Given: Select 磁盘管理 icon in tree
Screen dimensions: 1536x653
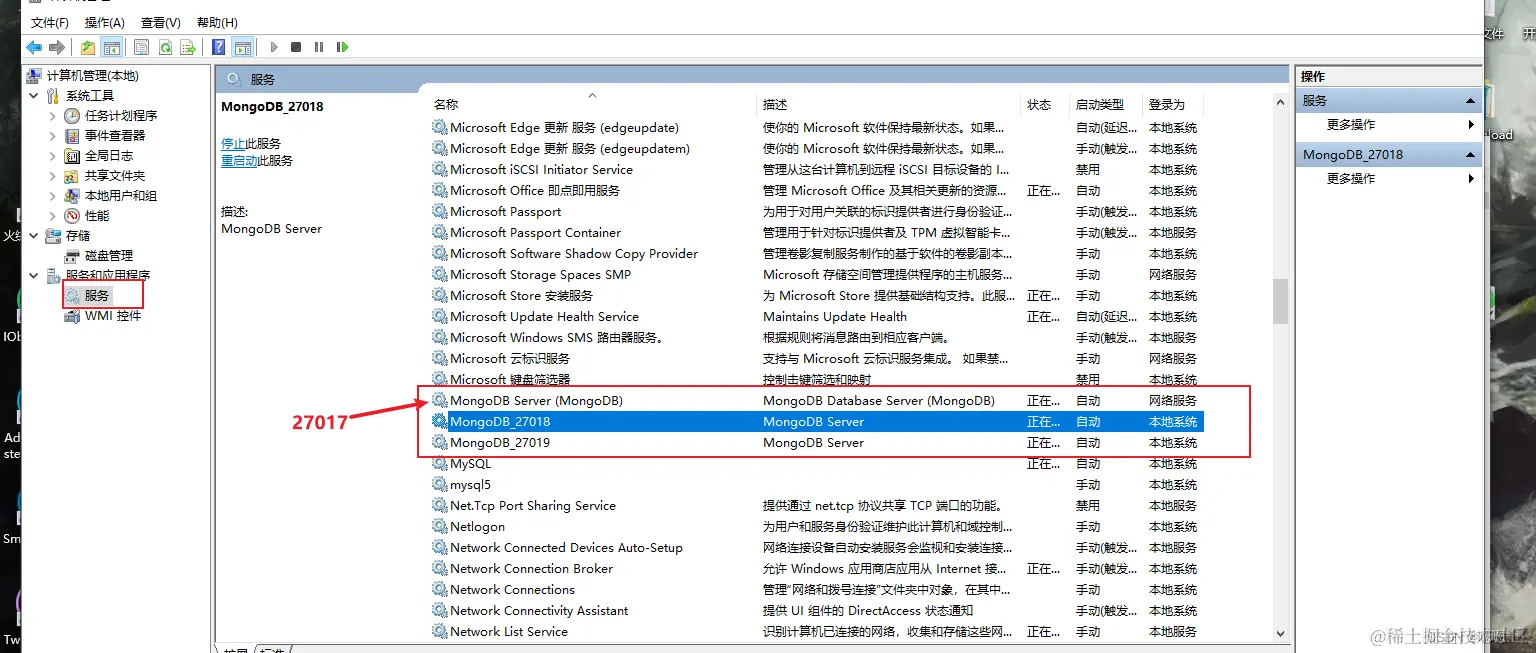Looking at the screenshot, I should pos(72,256).
